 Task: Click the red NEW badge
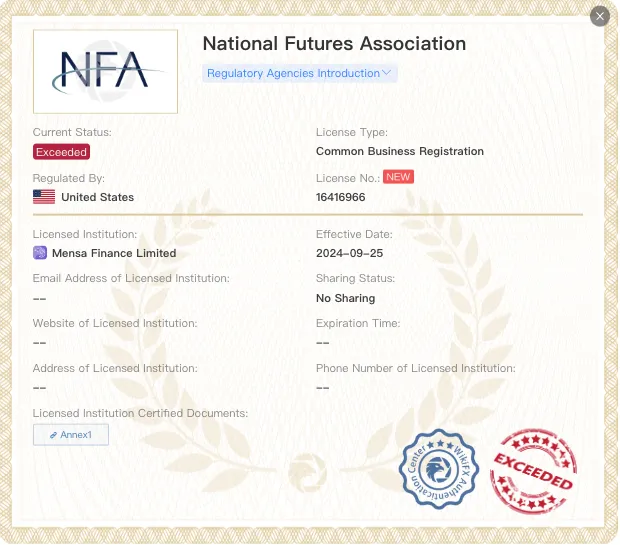click(x=398, y=177)
